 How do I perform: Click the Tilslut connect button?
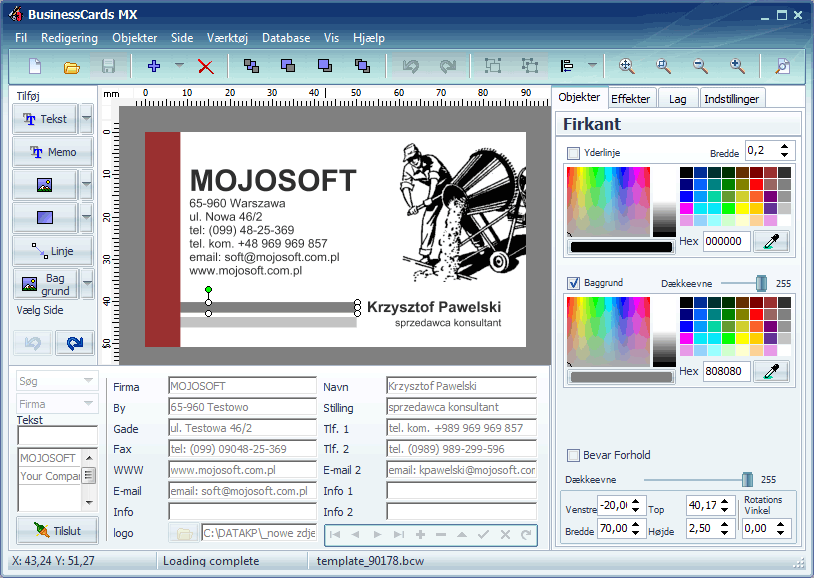[x=57, y=531]
